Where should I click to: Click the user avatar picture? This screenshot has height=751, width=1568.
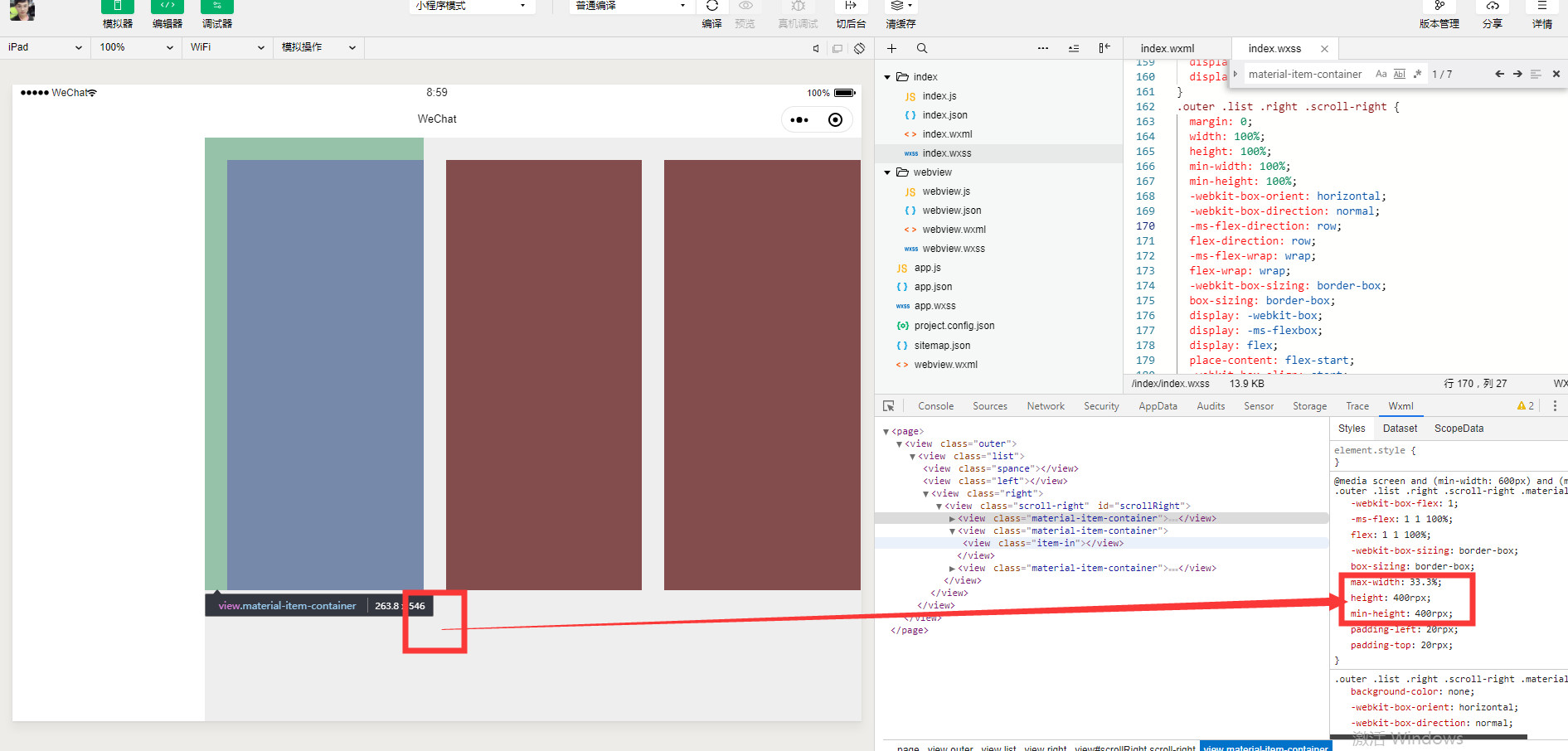pos(22,10)
